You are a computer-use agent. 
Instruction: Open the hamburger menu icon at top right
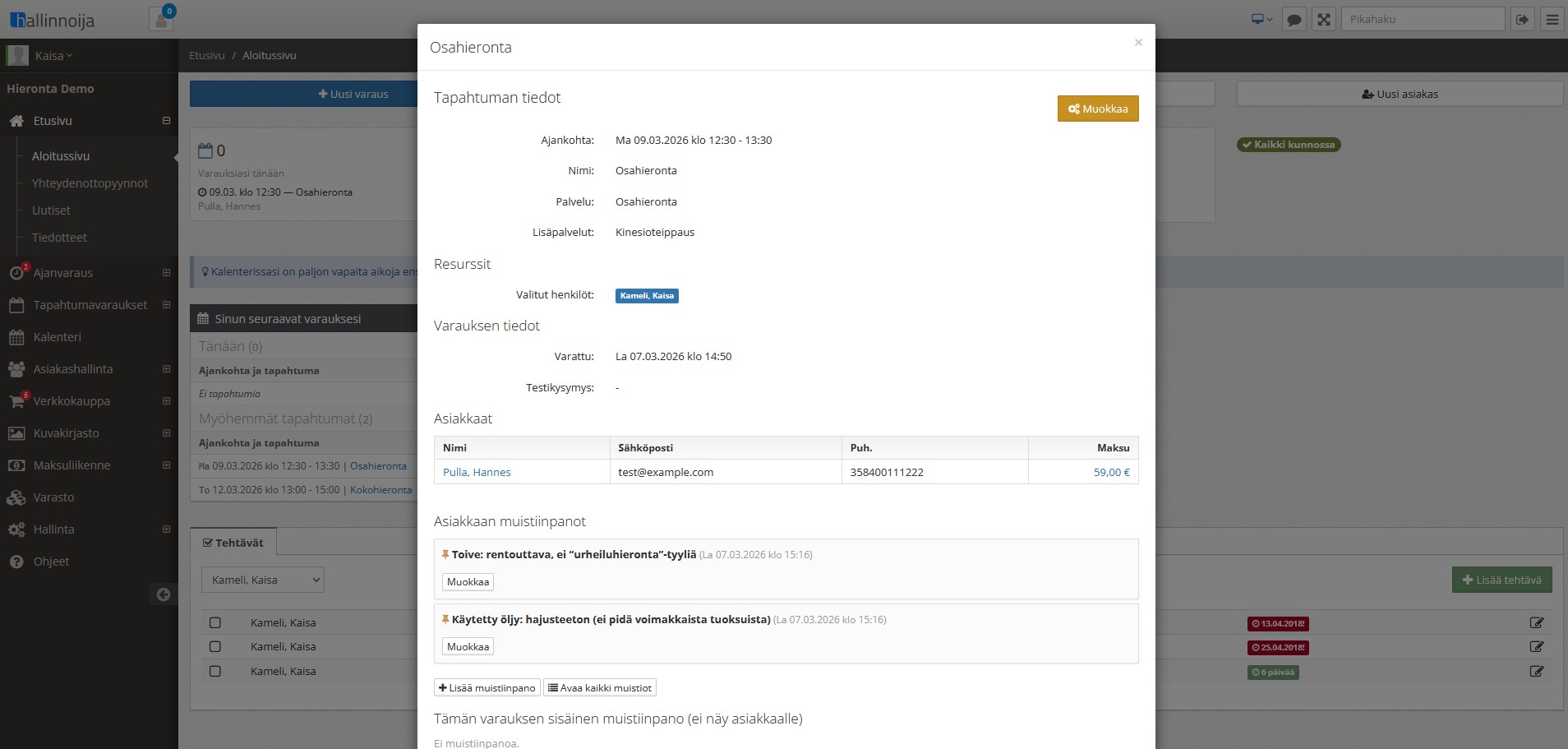[x=1552, y=20]
